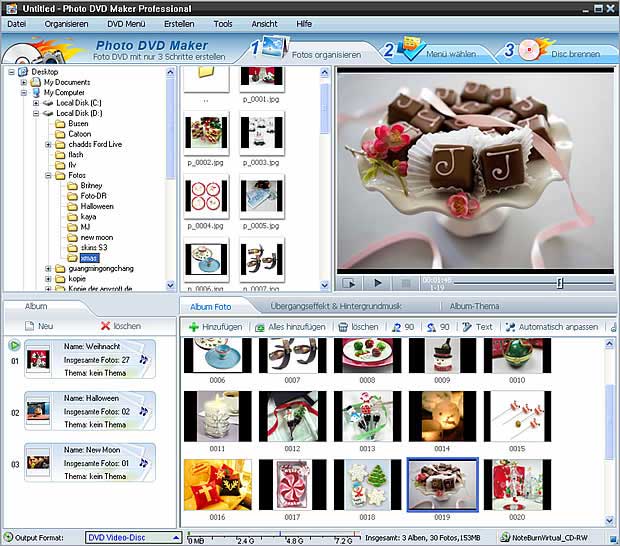Select the Halloween album card
The width and height of the screenshot is (620, 546).
pos(90,411)
